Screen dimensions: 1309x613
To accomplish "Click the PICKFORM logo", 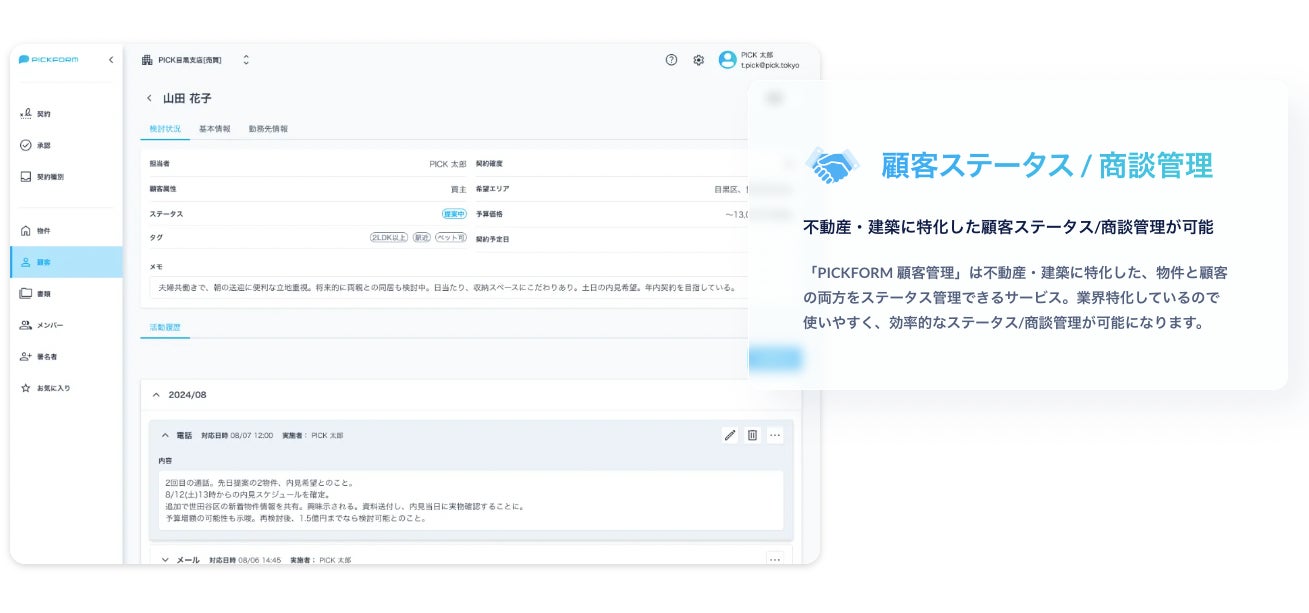I will 48,60.
